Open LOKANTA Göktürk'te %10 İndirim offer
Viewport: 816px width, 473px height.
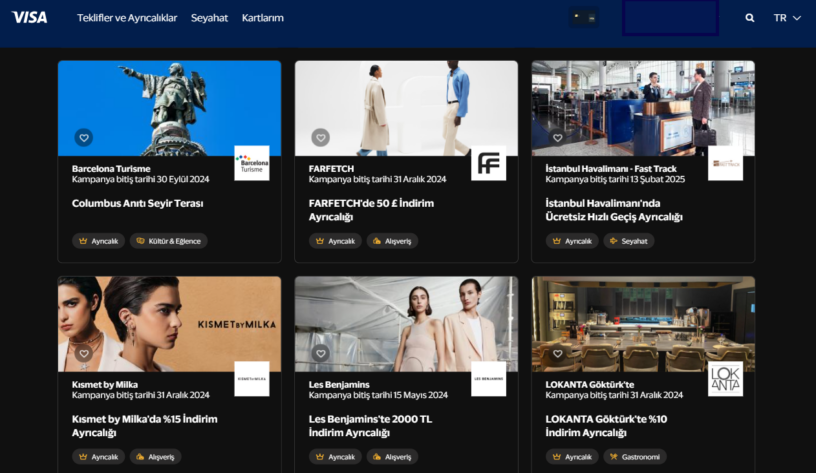606,426
